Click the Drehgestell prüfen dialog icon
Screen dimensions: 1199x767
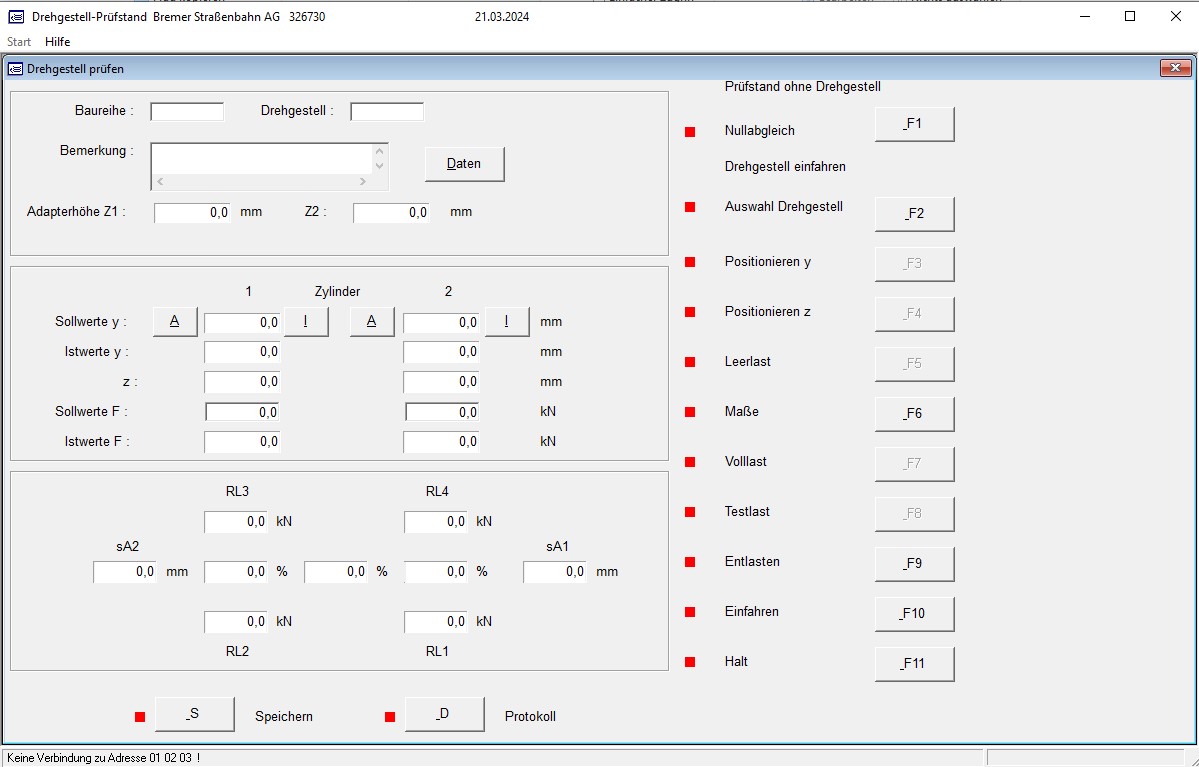16,68
